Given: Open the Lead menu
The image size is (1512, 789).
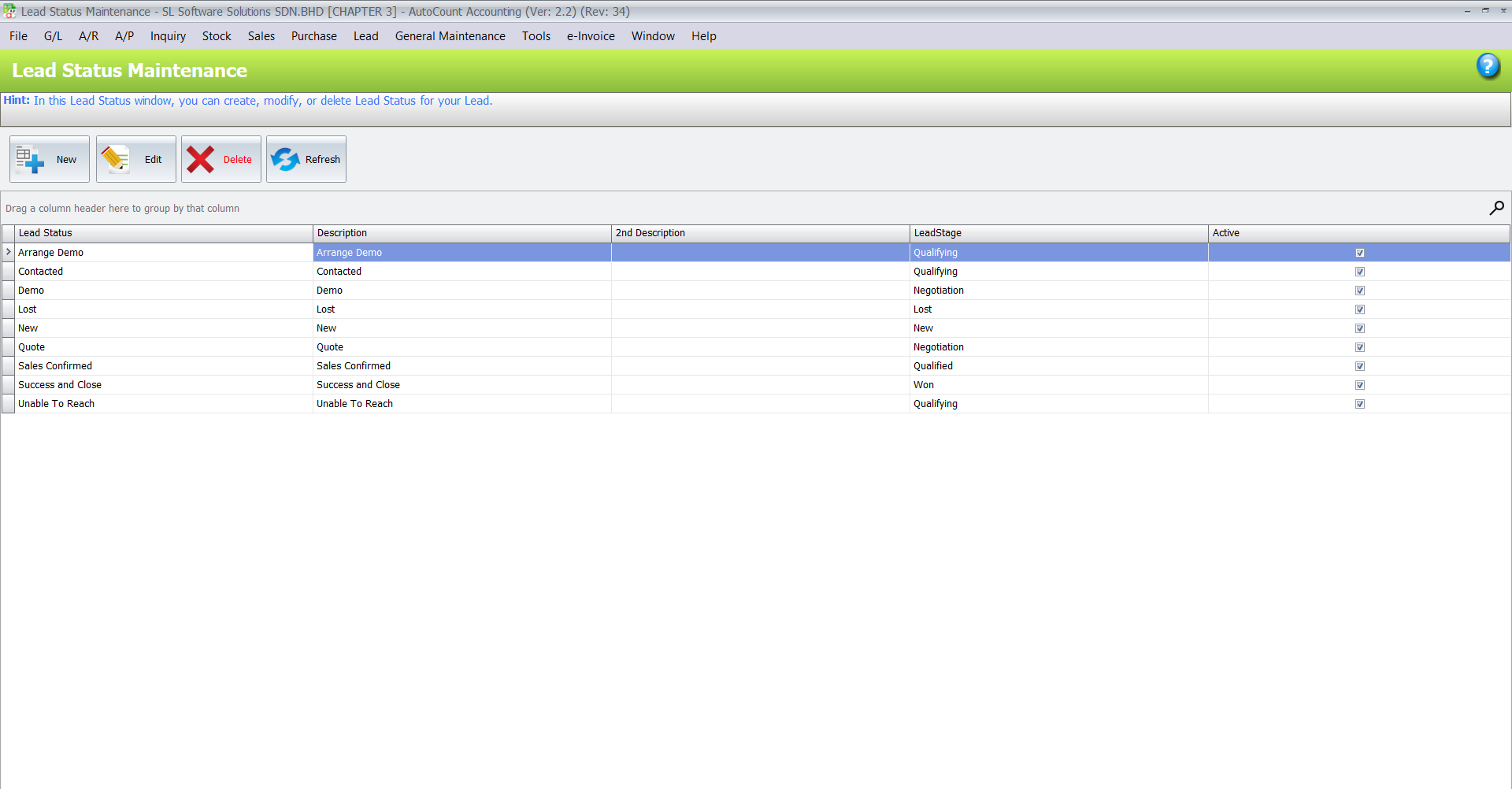Looking at the screenshot, I should point(365,36).
